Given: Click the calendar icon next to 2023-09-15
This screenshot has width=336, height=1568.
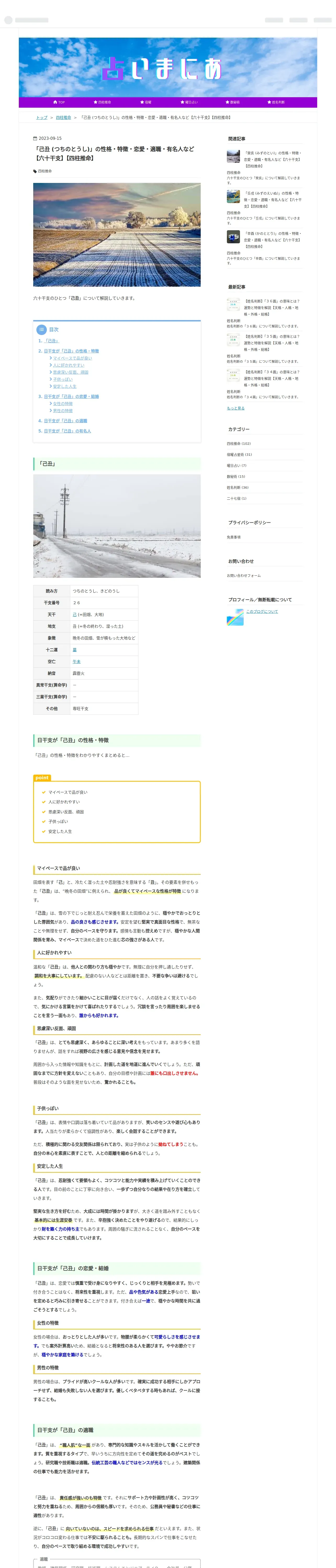Looking at the screenshot, I should coord(35,138).
